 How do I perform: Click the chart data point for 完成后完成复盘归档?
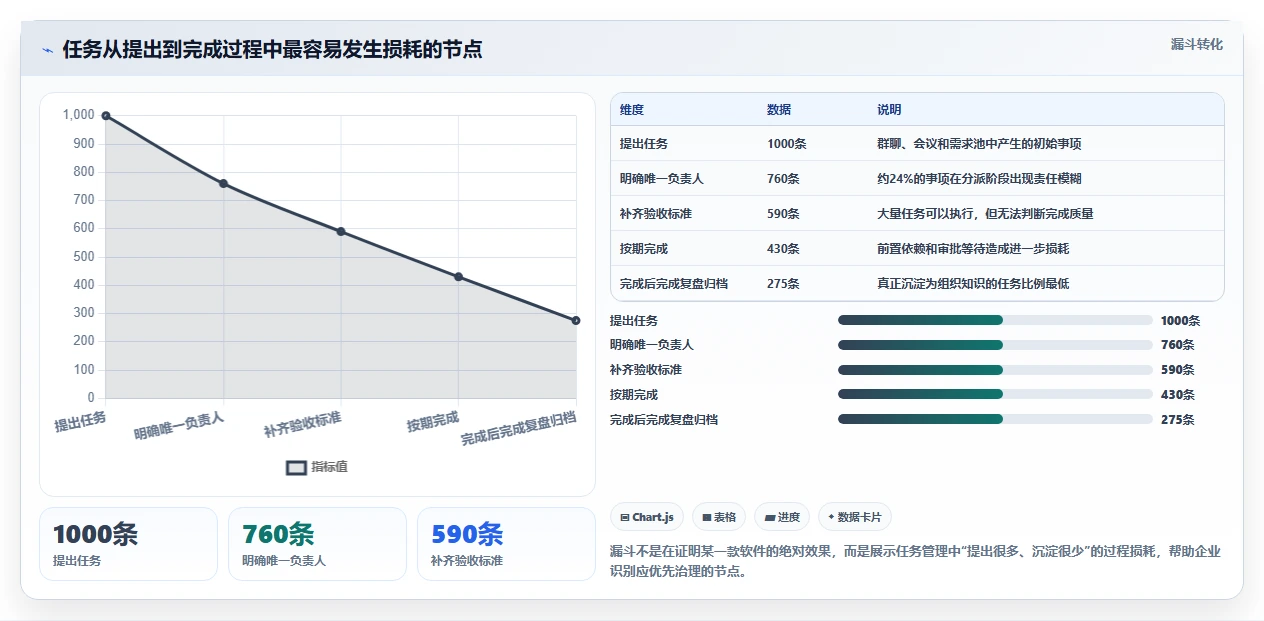point(576,321)
